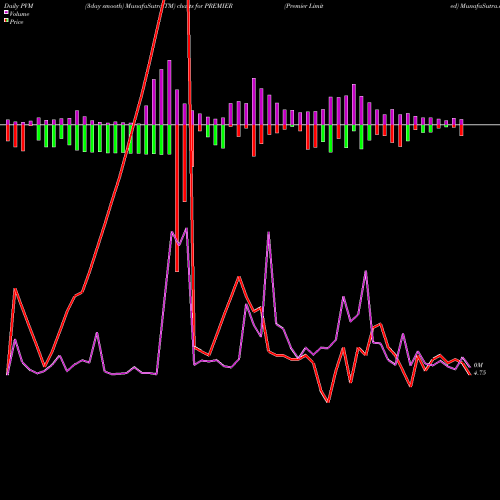500x500 pixels.
Task: Click the Price legend color swatch
Action: pyautogui.click(x=6, y=21)
